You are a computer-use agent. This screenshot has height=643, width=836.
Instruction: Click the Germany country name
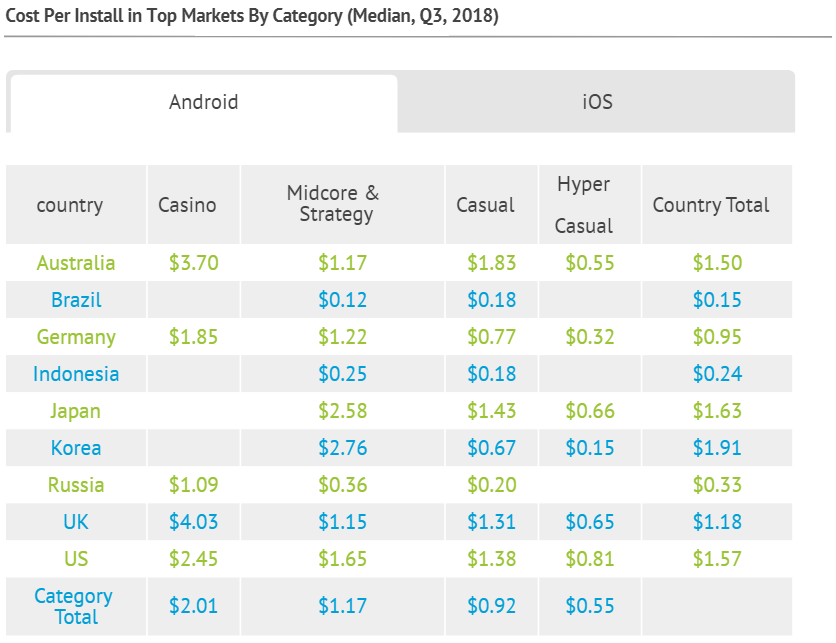(x=76, y=337)
